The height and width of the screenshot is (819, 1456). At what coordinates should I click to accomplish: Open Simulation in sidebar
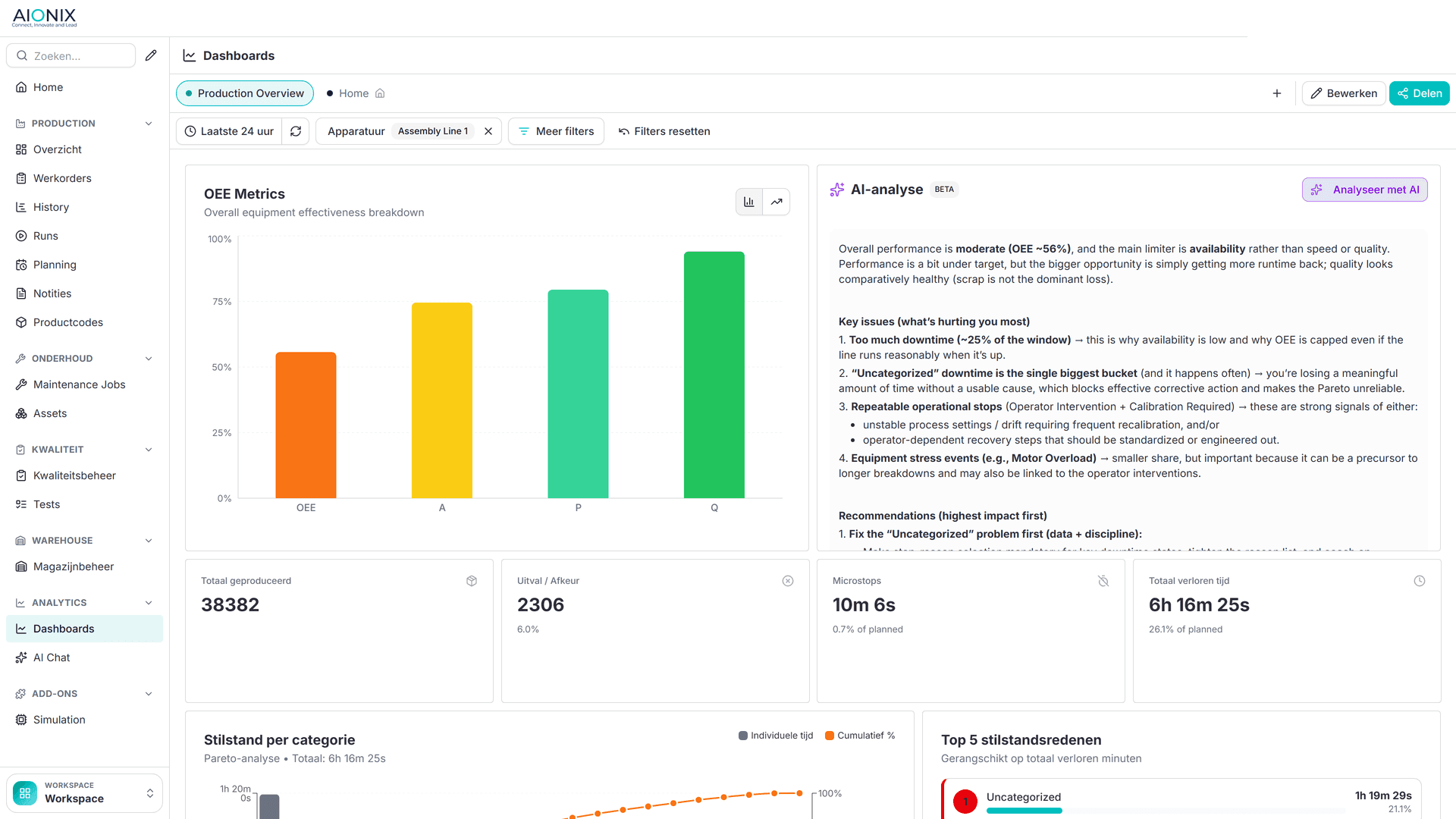(84, 720)
